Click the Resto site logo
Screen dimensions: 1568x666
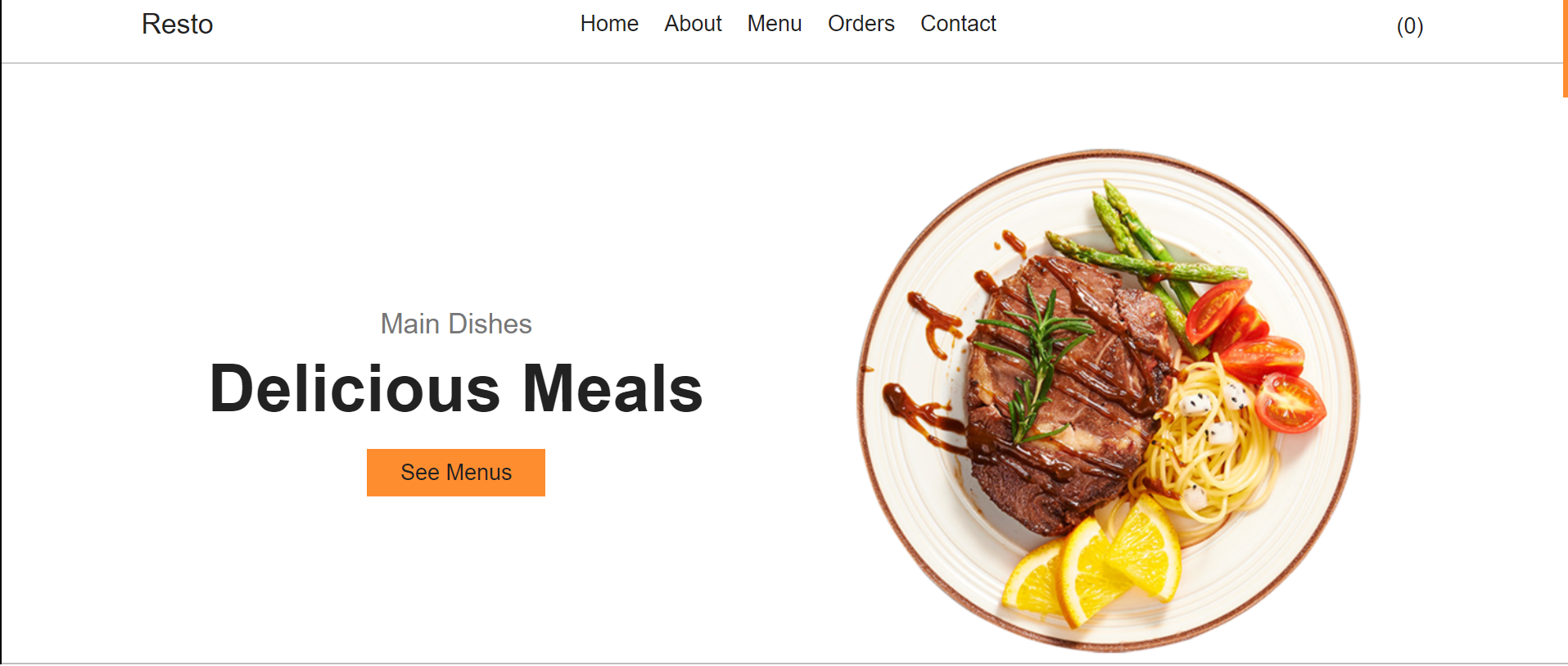177,25
